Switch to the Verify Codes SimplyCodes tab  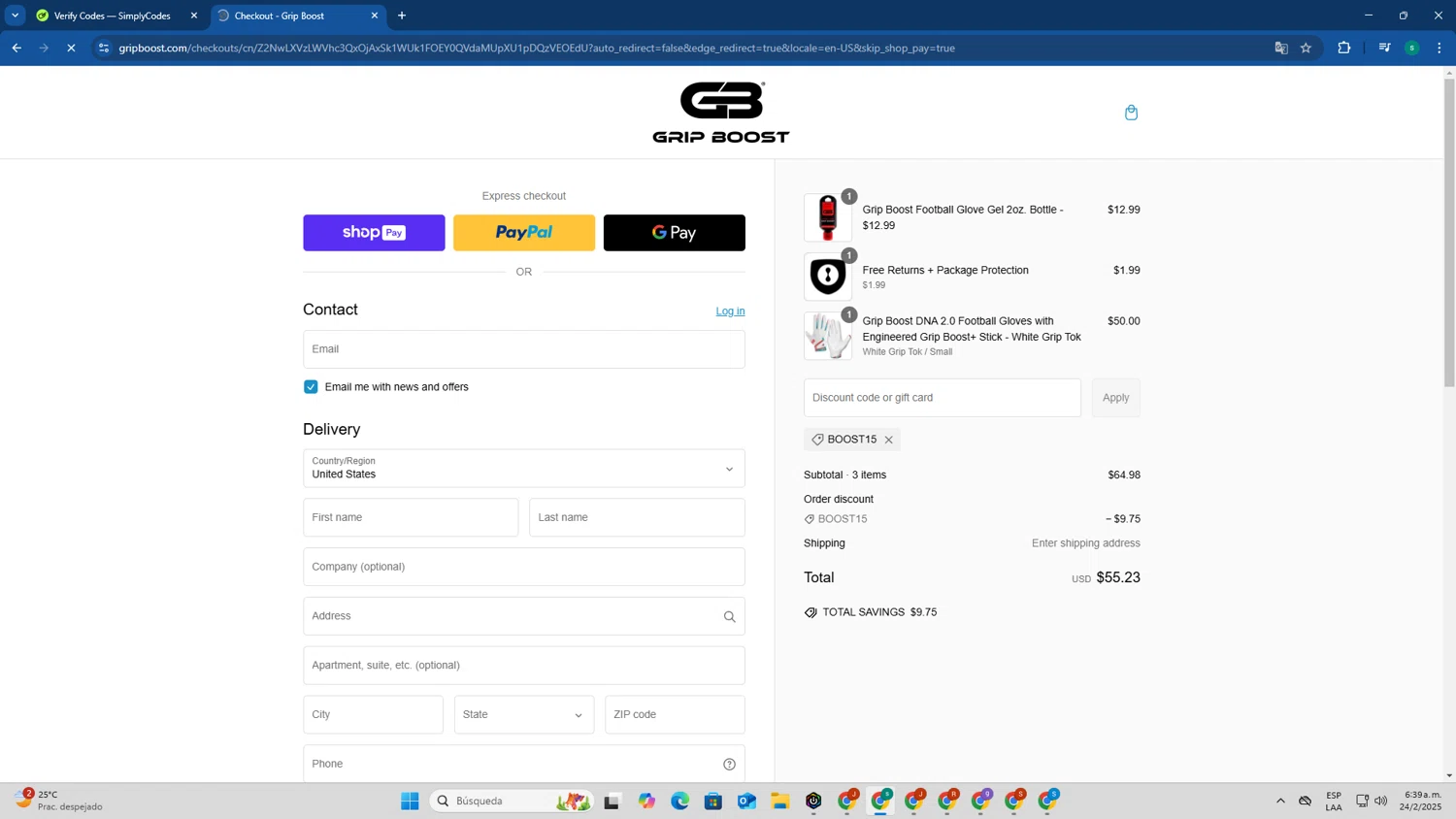115,16
